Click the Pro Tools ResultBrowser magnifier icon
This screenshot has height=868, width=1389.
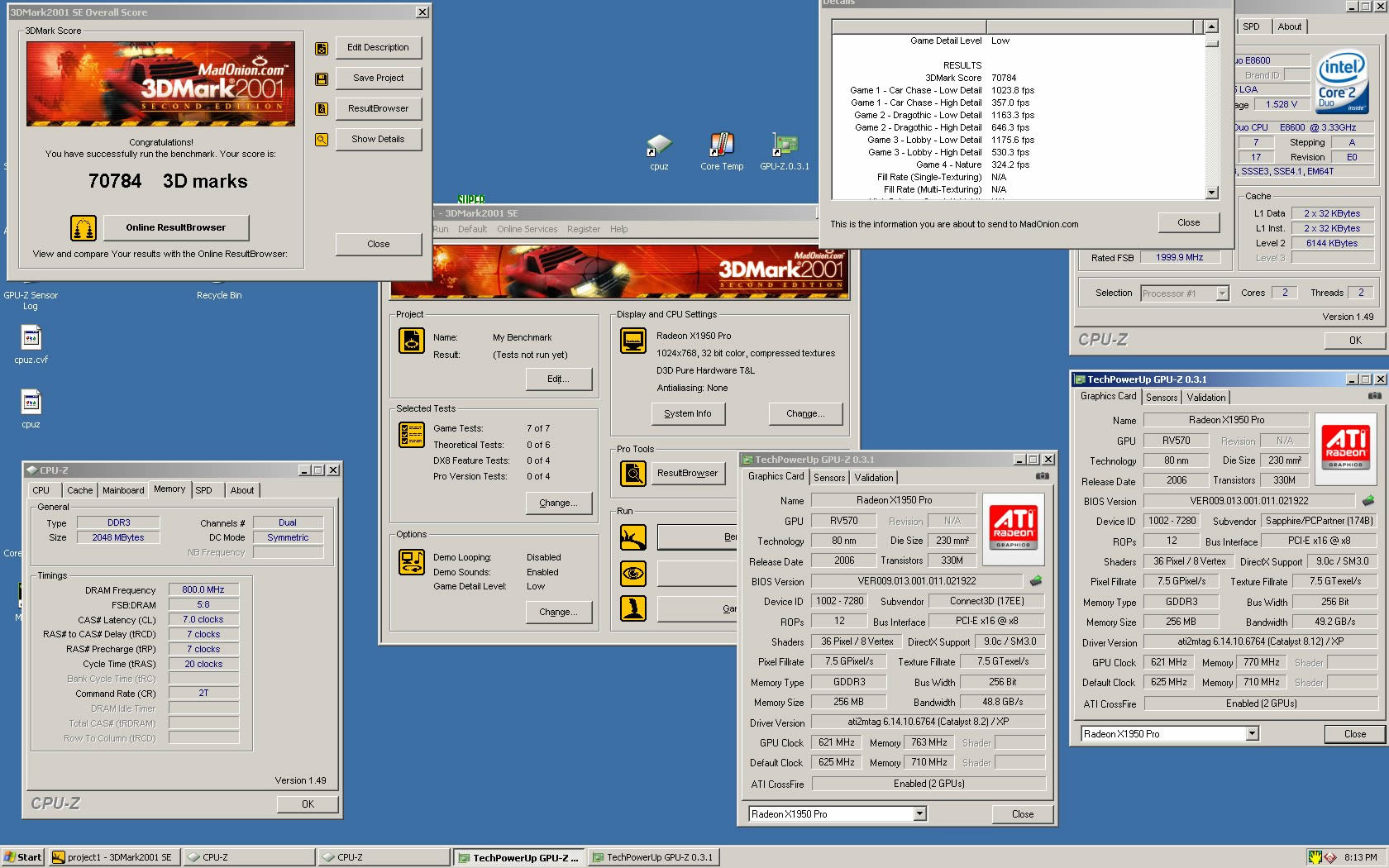(633, 474)
